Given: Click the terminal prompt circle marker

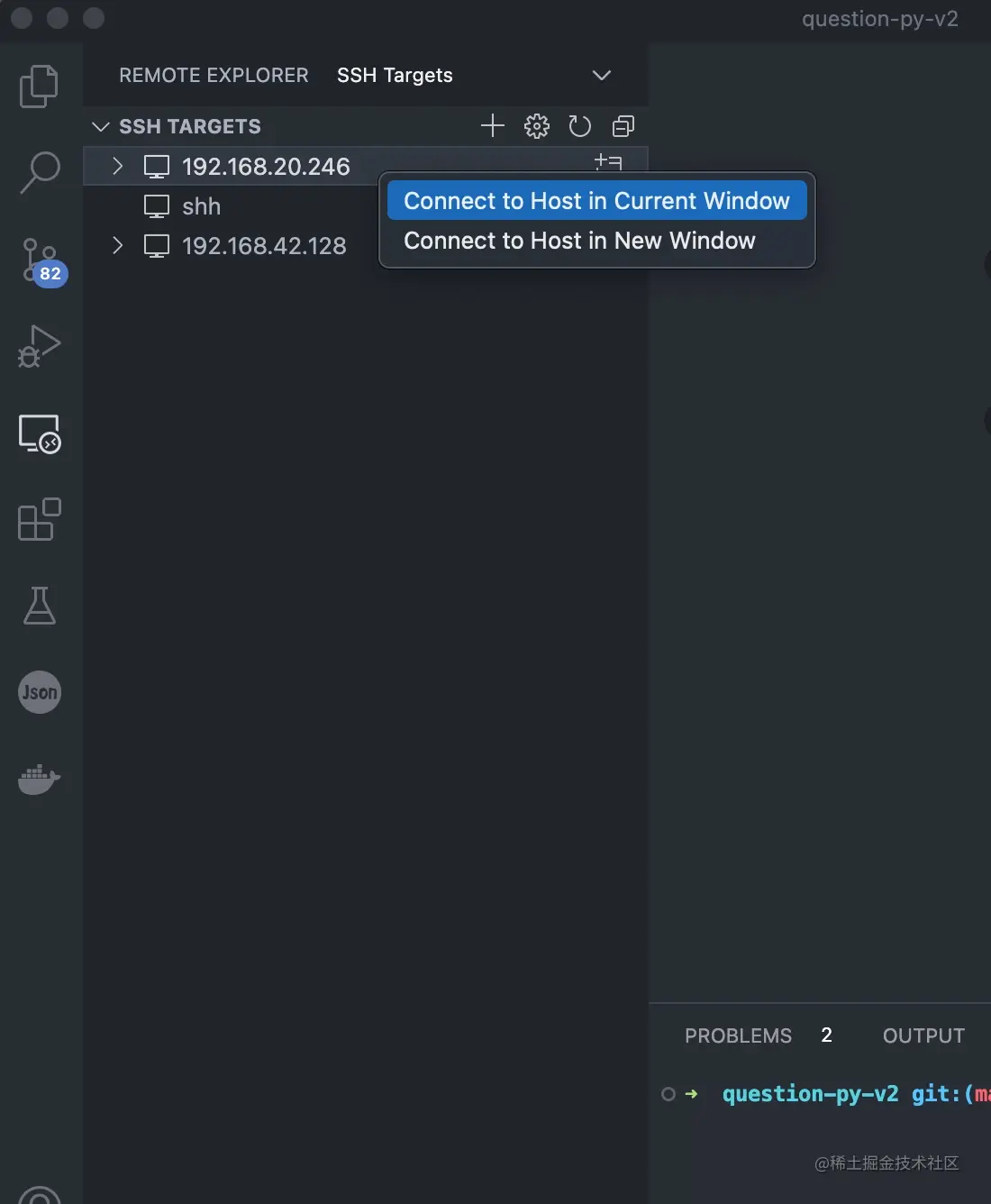Looking at the screenshot, I should click(668, 1094).
